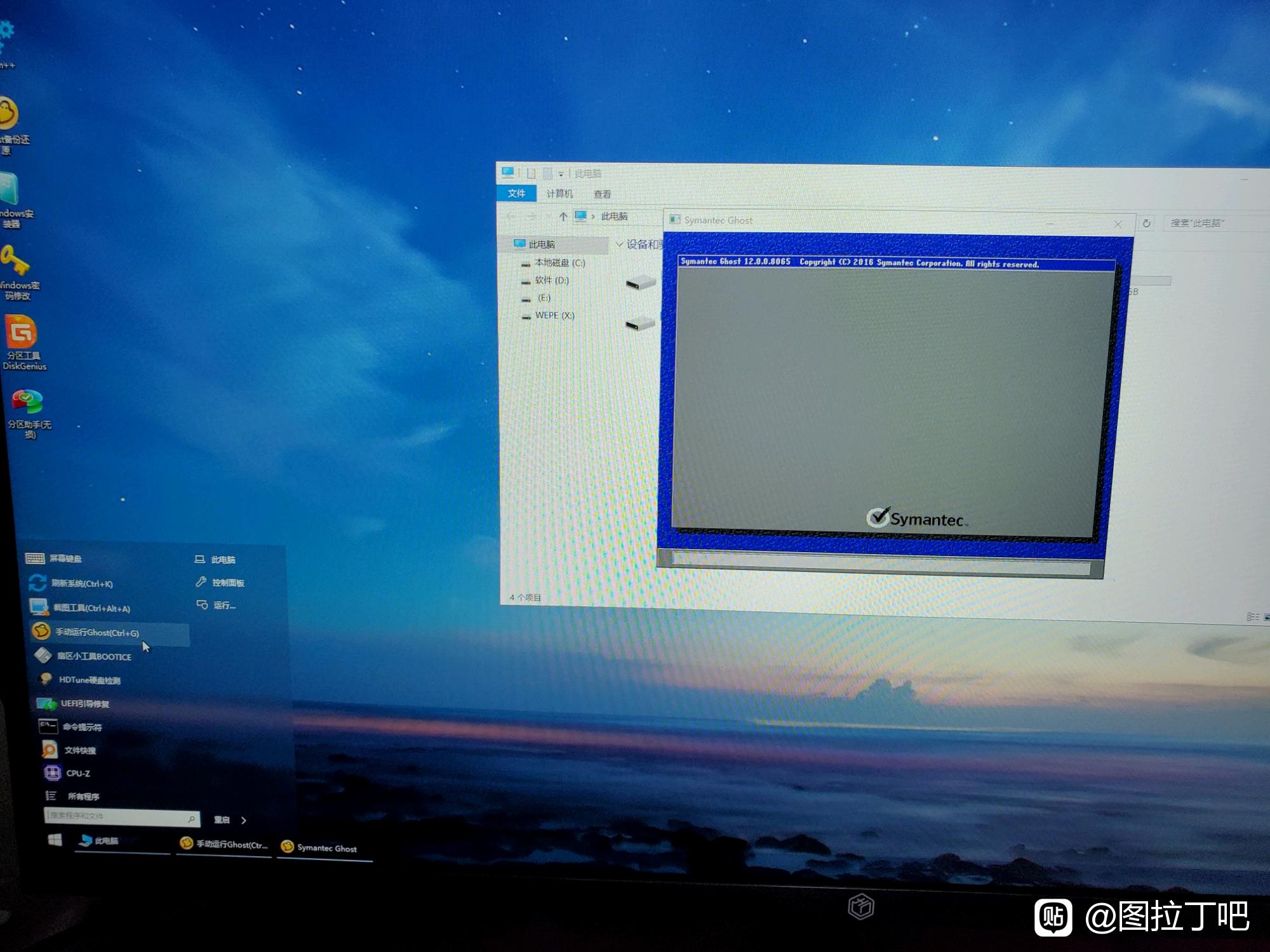Expand 所有程序 all programs list
The width and height of the screenshot is (1270, 952).
point(72,796)
